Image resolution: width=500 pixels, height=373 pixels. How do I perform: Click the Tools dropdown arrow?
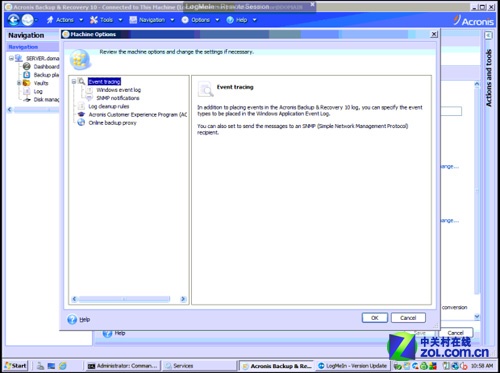[x=120, y=20]
